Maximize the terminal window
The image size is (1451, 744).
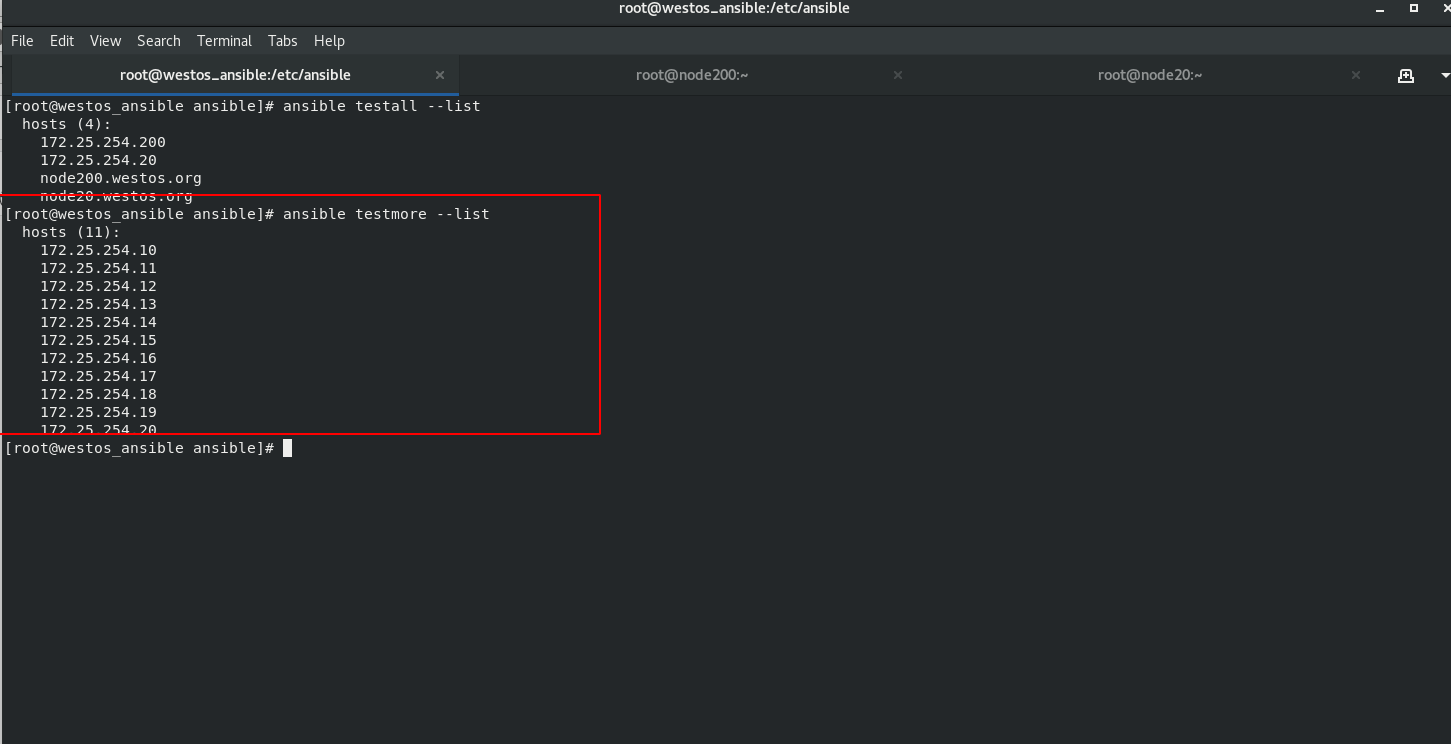coord(1414,8)
